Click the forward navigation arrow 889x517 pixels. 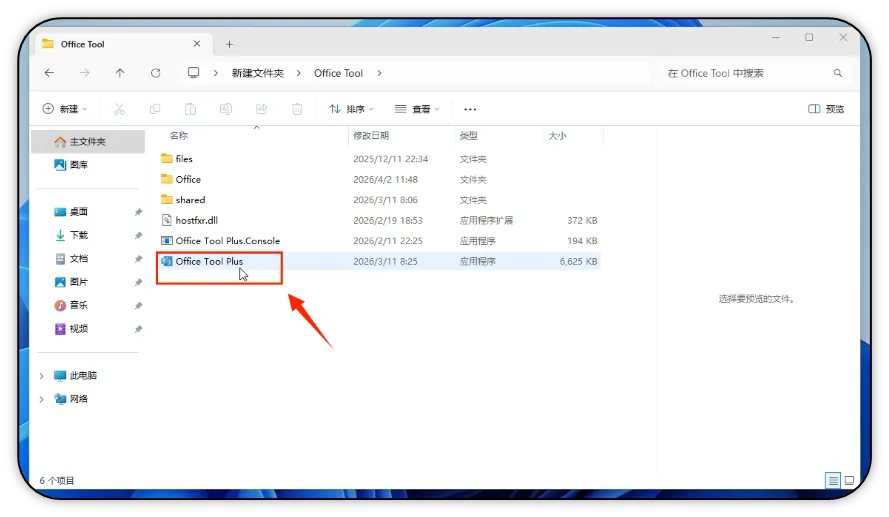tap(84, 73)
